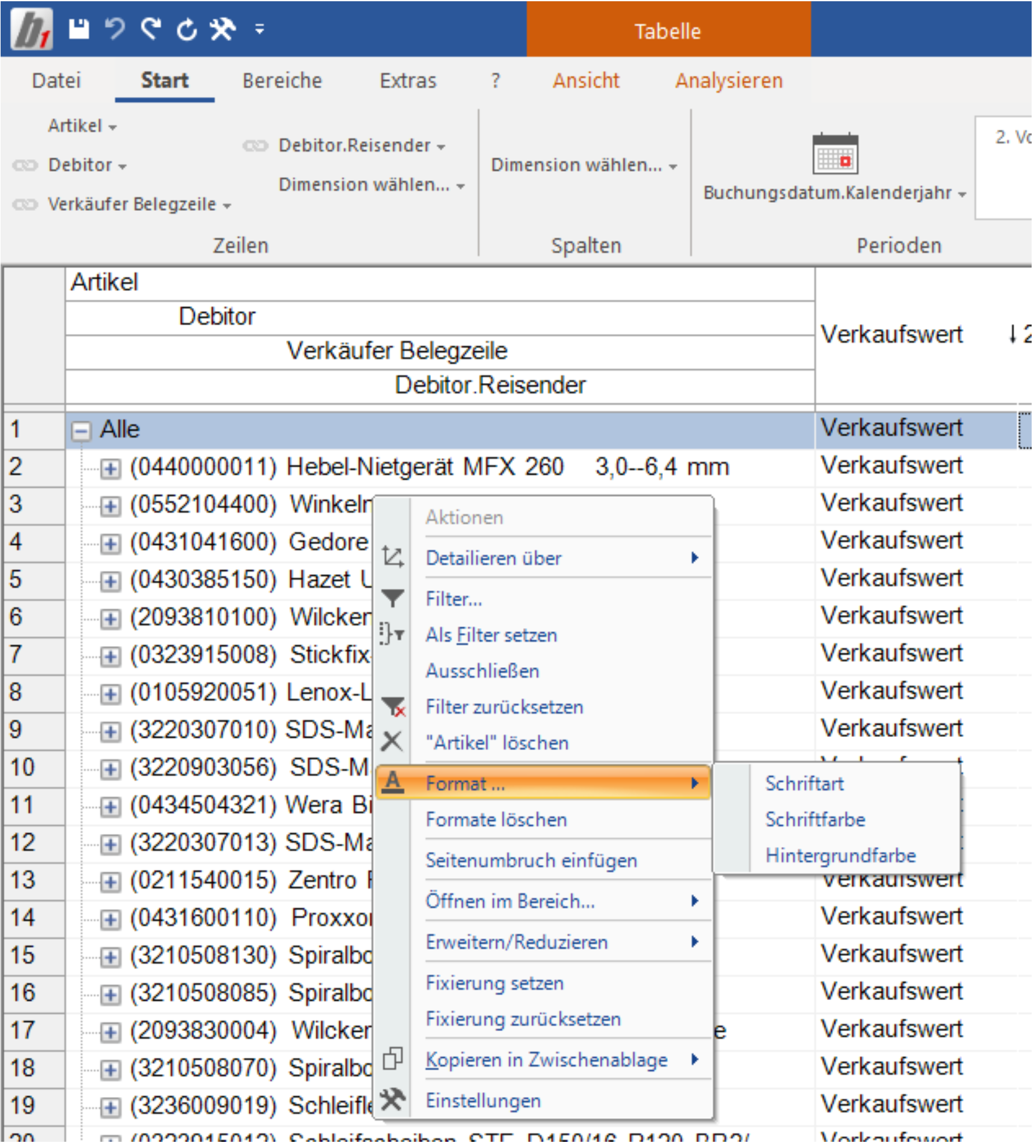Open the Extras ribbon tab
The image size is (1036, 1148).
click(x=409, y=81)
